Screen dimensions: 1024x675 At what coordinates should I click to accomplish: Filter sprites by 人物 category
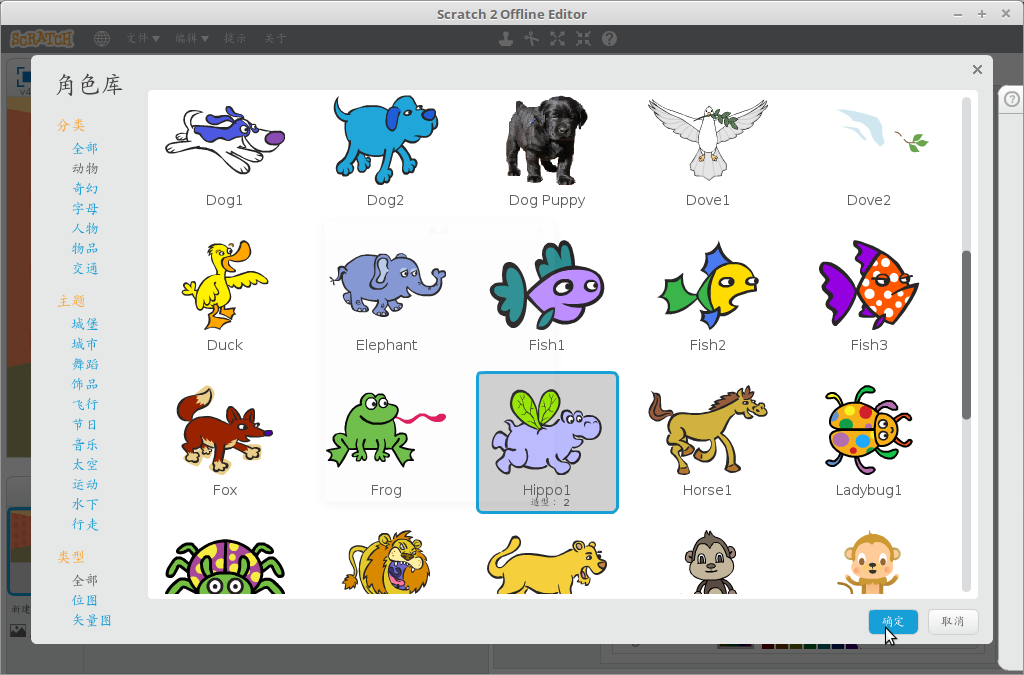coord(85,228)
